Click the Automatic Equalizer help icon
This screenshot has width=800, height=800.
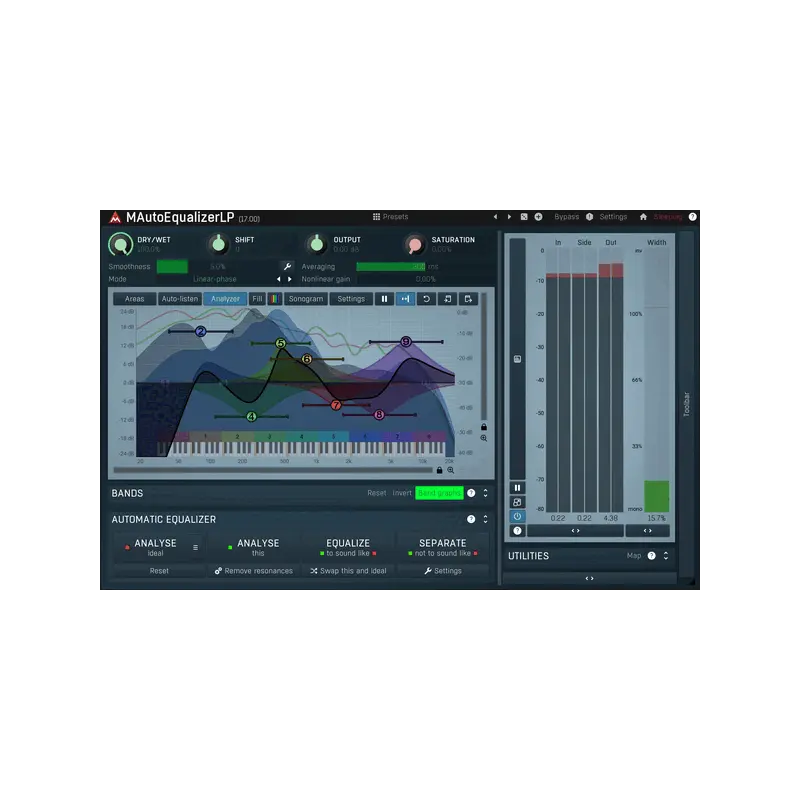(x=471, y=519)
